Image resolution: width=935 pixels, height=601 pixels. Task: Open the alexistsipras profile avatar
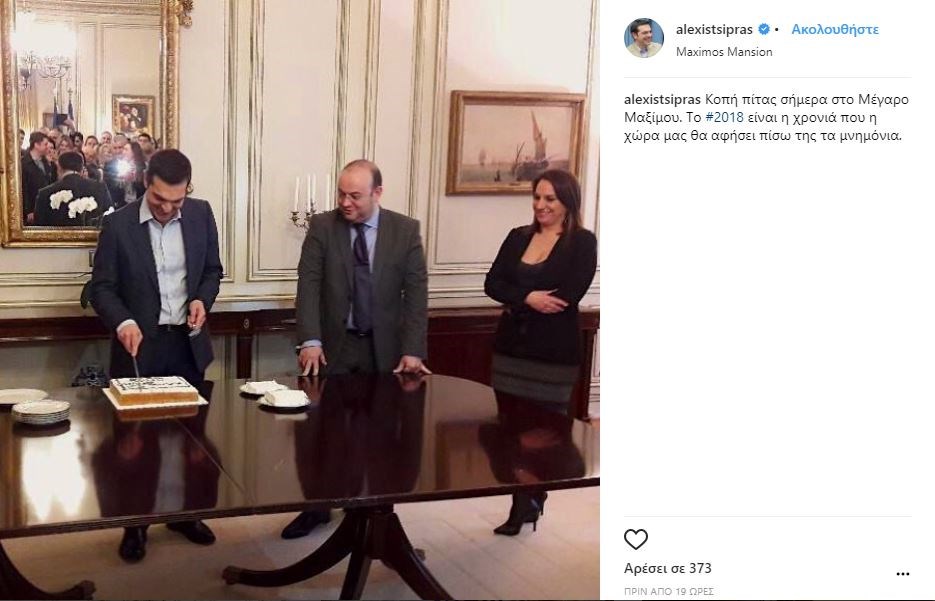pyautogui.click(x=644, y=38)
